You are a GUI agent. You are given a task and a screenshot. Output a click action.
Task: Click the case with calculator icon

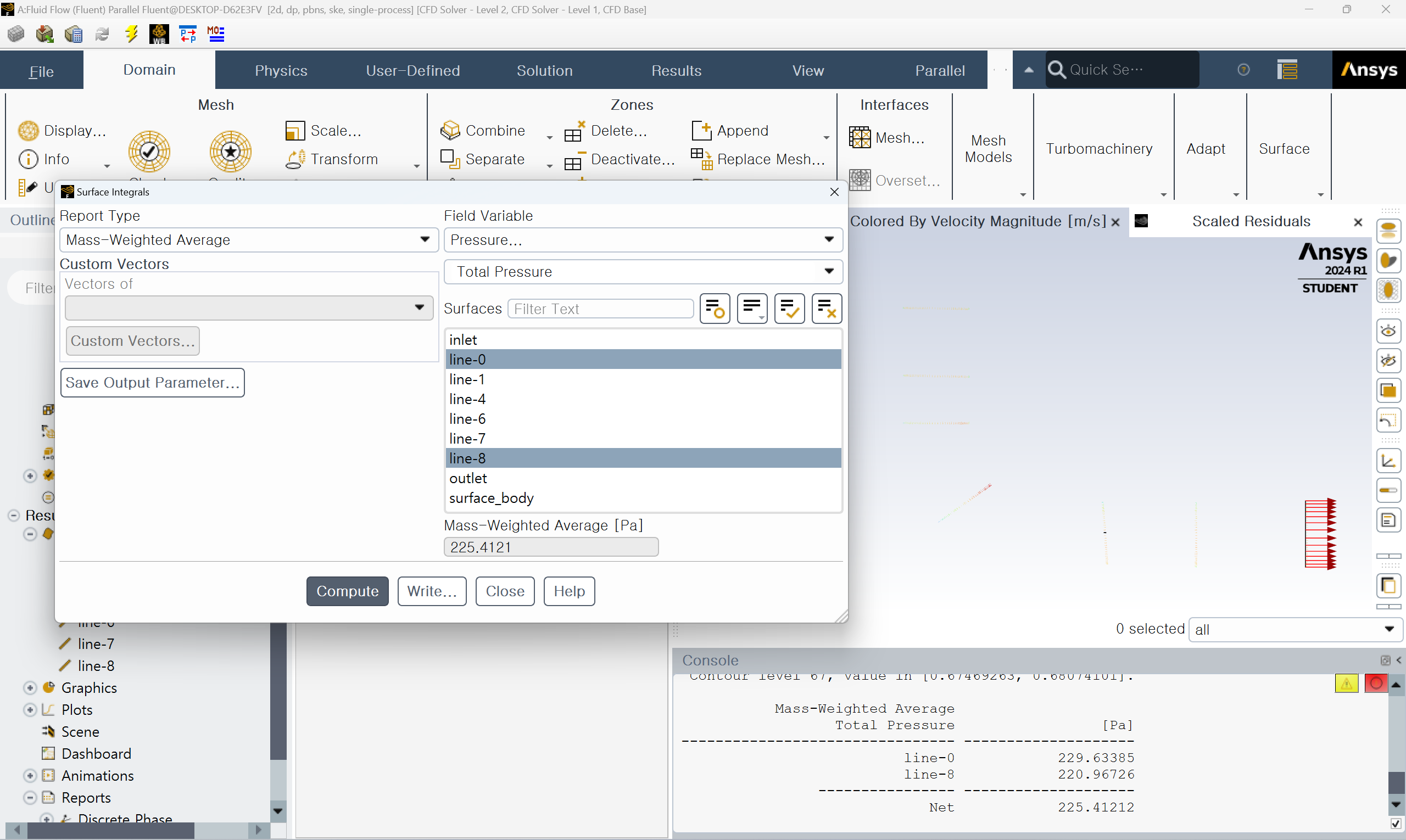pyautogui.click(x=74, y=34)
